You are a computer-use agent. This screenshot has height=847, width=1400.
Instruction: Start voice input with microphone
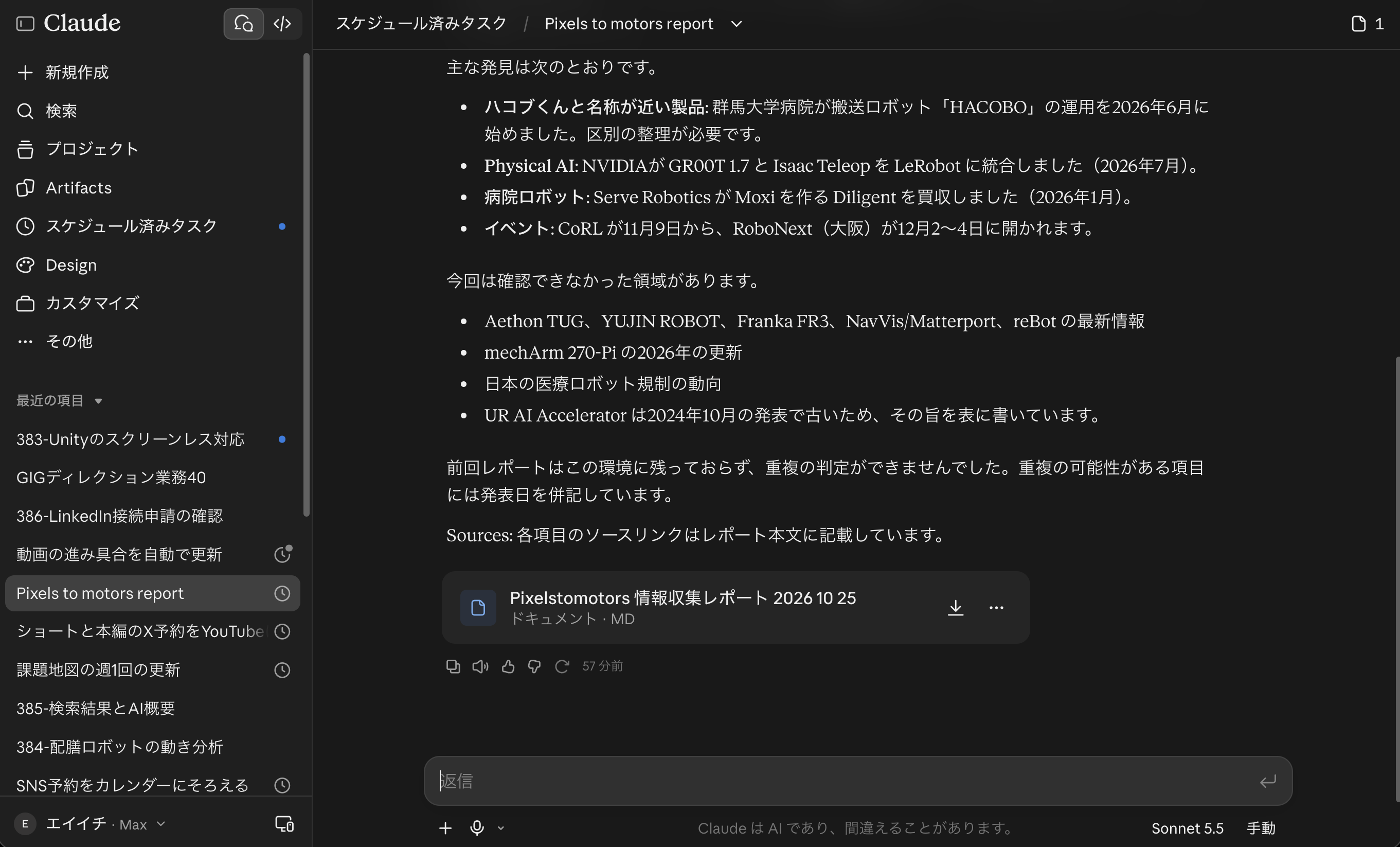point(477,828)
